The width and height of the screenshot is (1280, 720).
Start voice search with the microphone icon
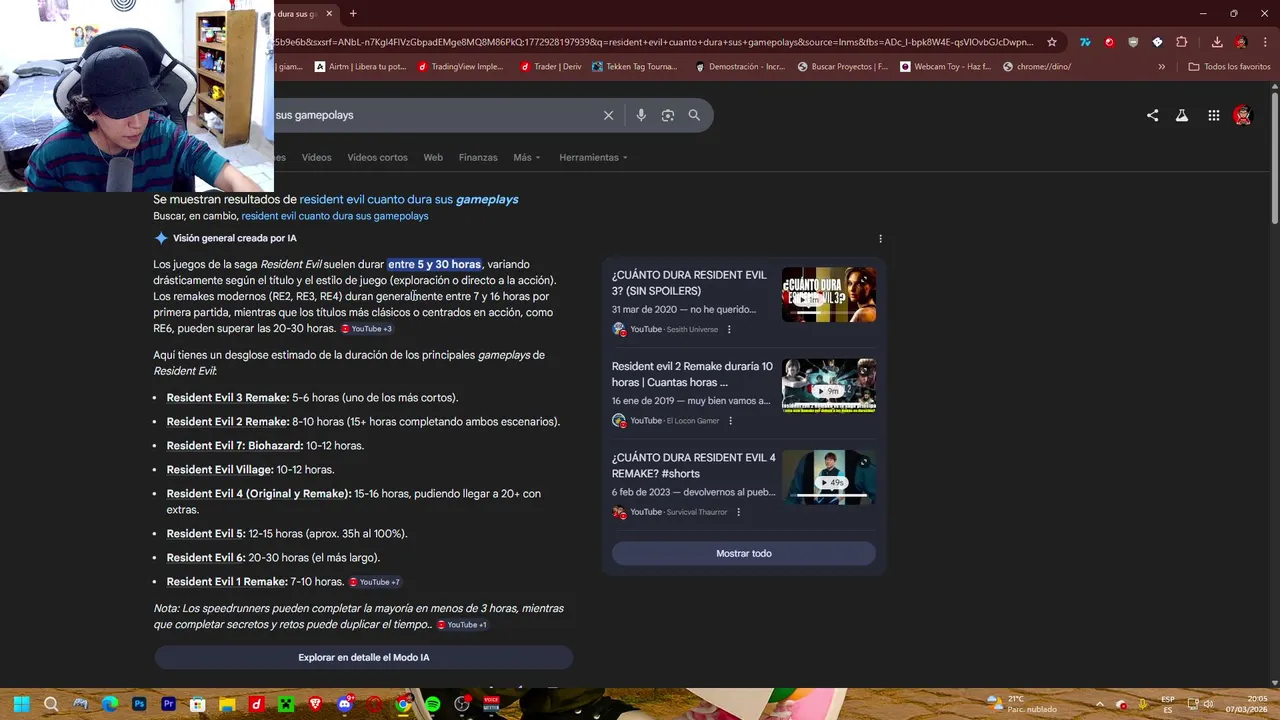pos(641,115)
